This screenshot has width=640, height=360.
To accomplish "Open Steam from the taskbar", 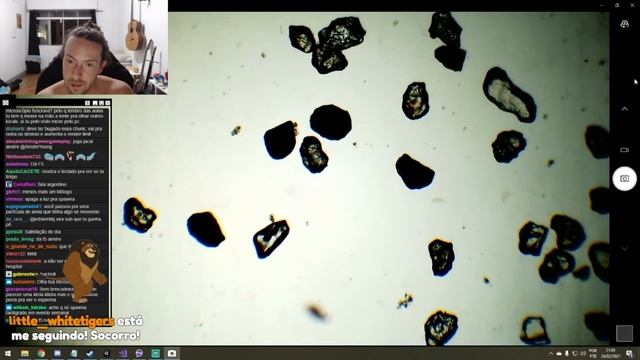I will pyautogui.click(x=90, y=353).
